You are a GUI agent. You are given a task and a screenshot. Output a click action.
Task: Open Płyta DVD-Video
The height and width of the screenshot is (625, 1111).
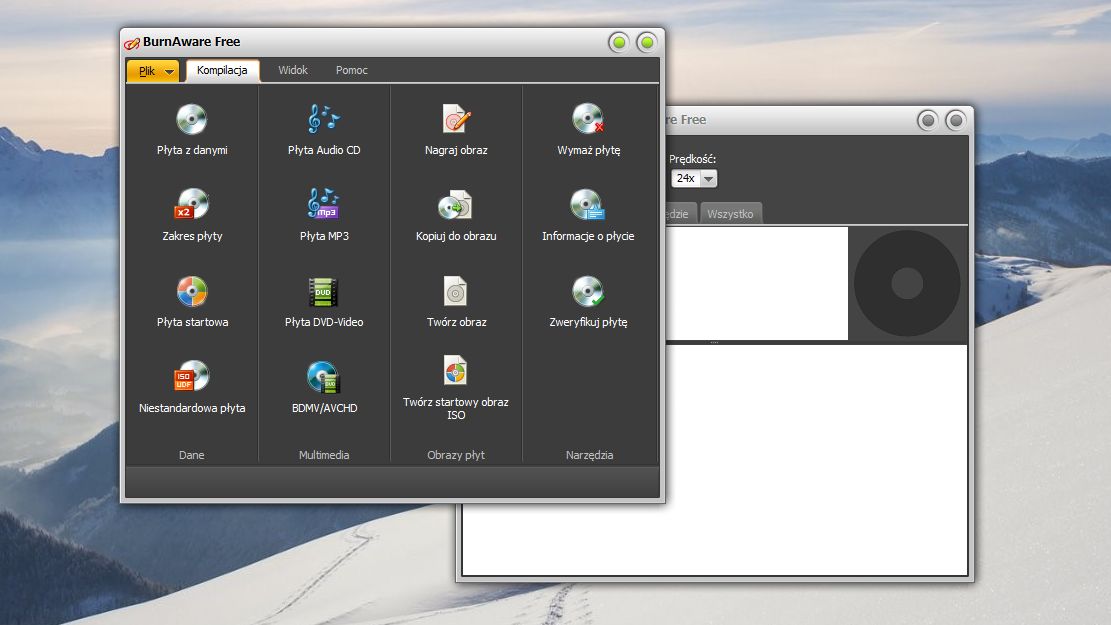click(x=324, y=301)
